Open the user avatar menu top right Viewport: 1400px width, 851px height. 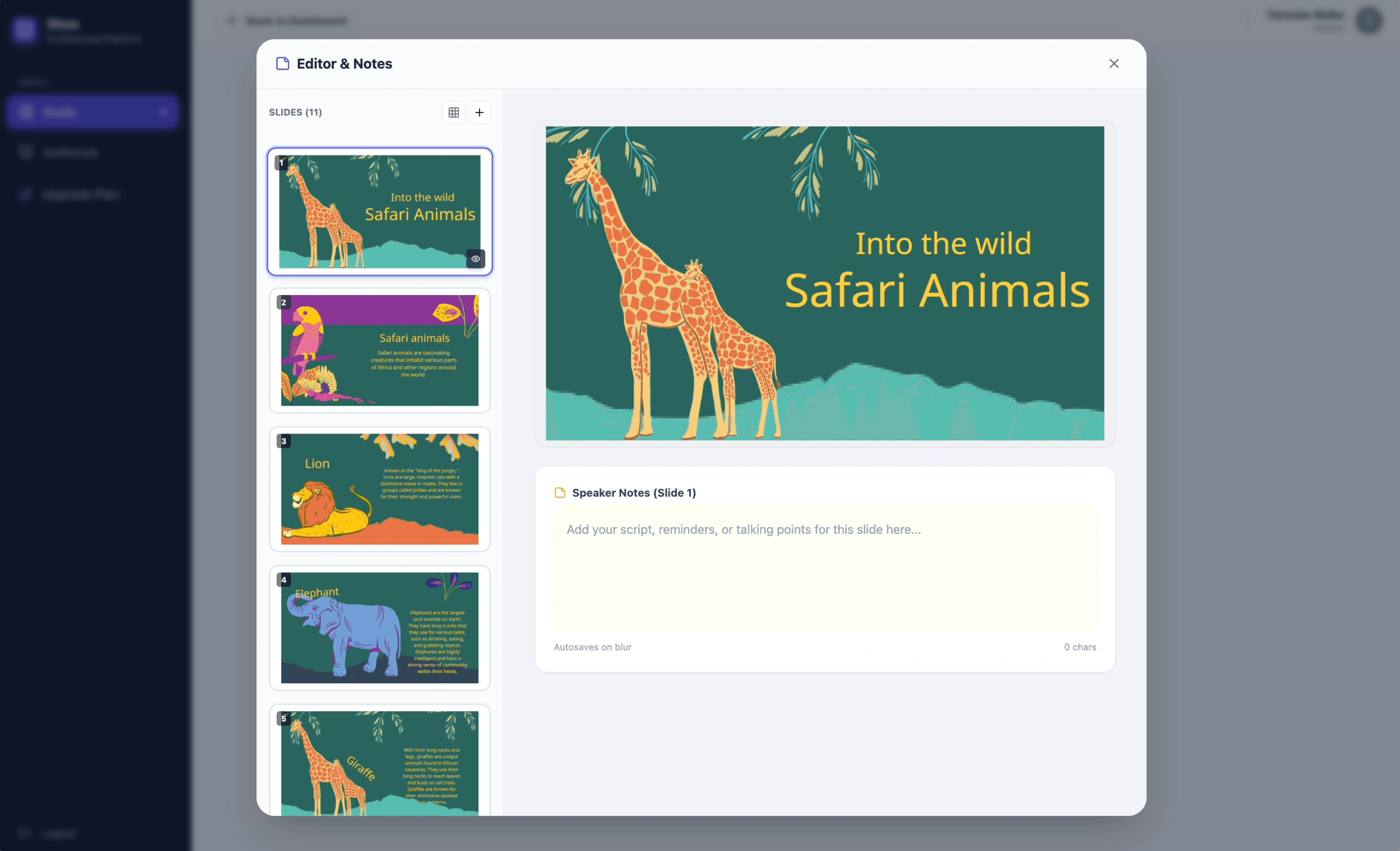[x=1369, y=20]
